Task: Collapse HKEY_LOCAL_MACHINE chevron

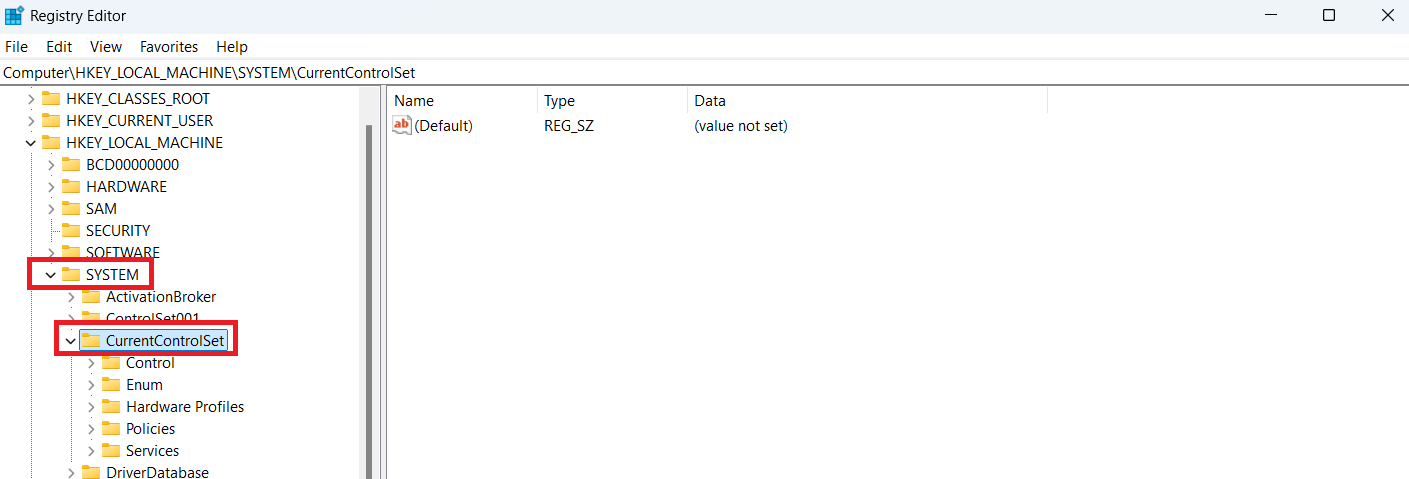Action: pyautogui.click(x=30, y=143)
